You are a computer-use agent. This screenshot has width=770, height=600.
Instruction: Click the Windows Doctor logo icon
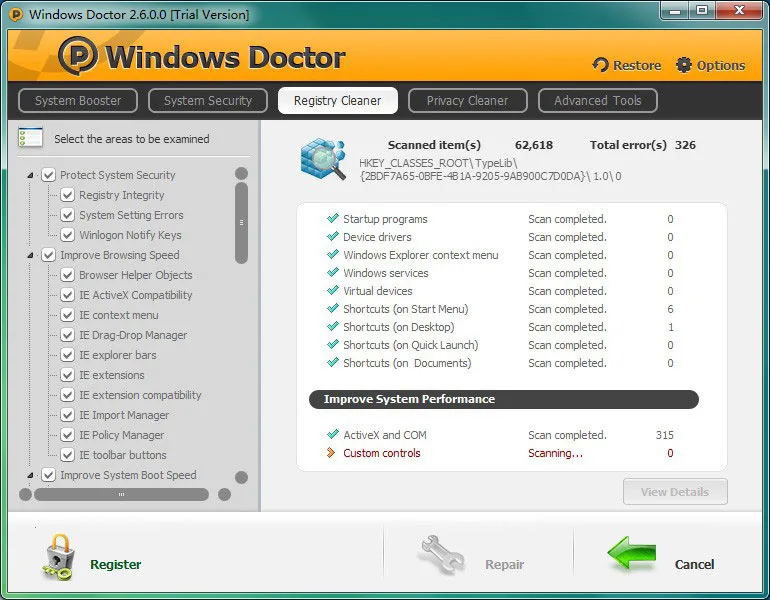[78, 56]
